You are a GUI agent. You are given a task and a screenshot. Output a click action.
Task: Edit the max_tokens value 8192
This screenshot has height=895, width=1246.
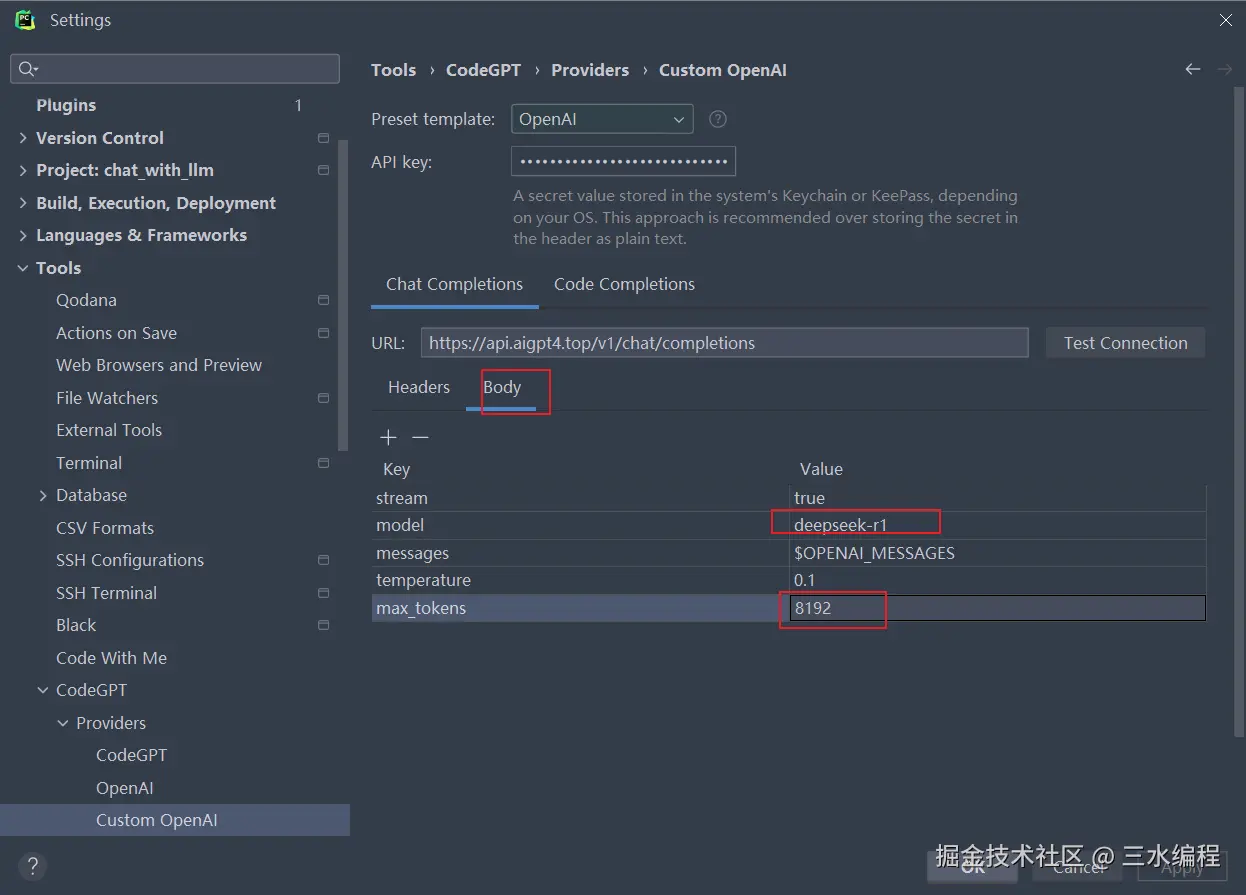coord(997,608)
